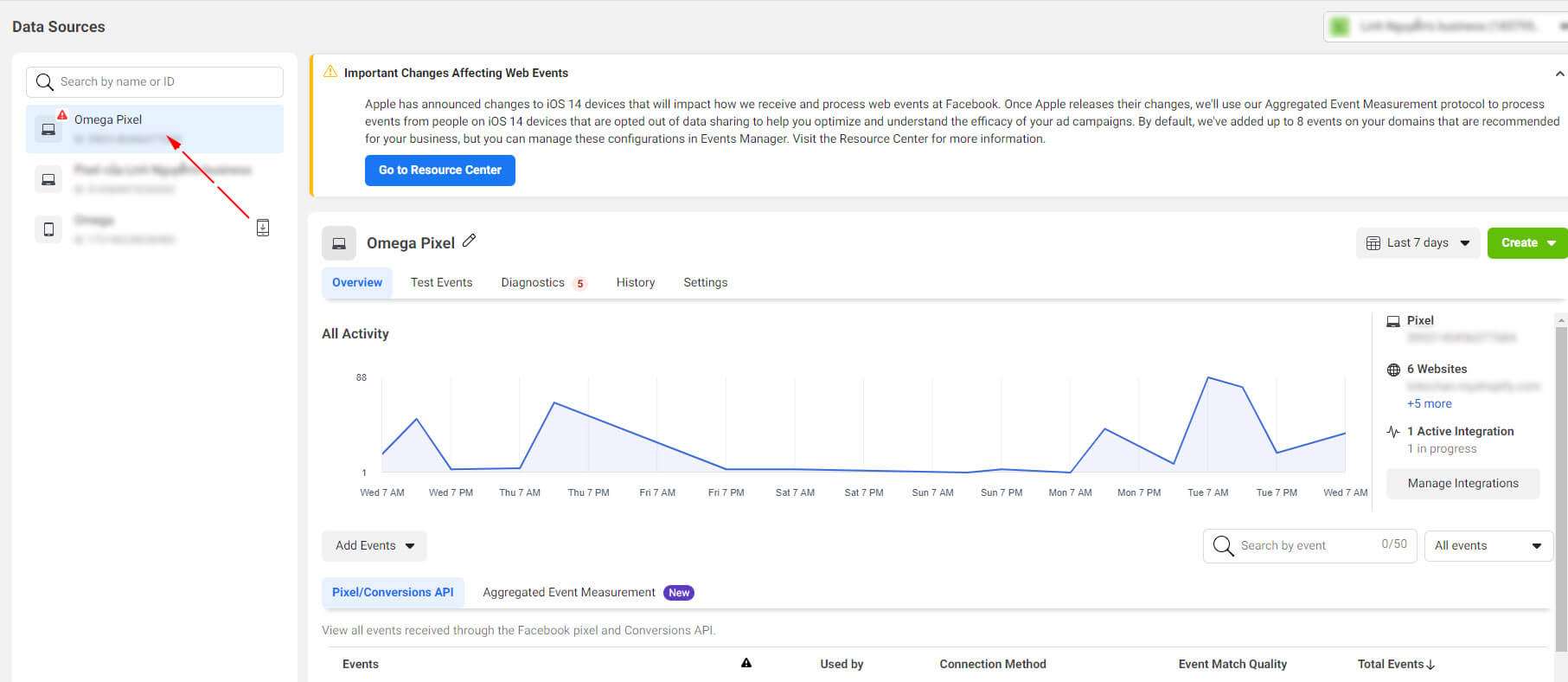Switch to the Overview tab

[x=357, y=283]
